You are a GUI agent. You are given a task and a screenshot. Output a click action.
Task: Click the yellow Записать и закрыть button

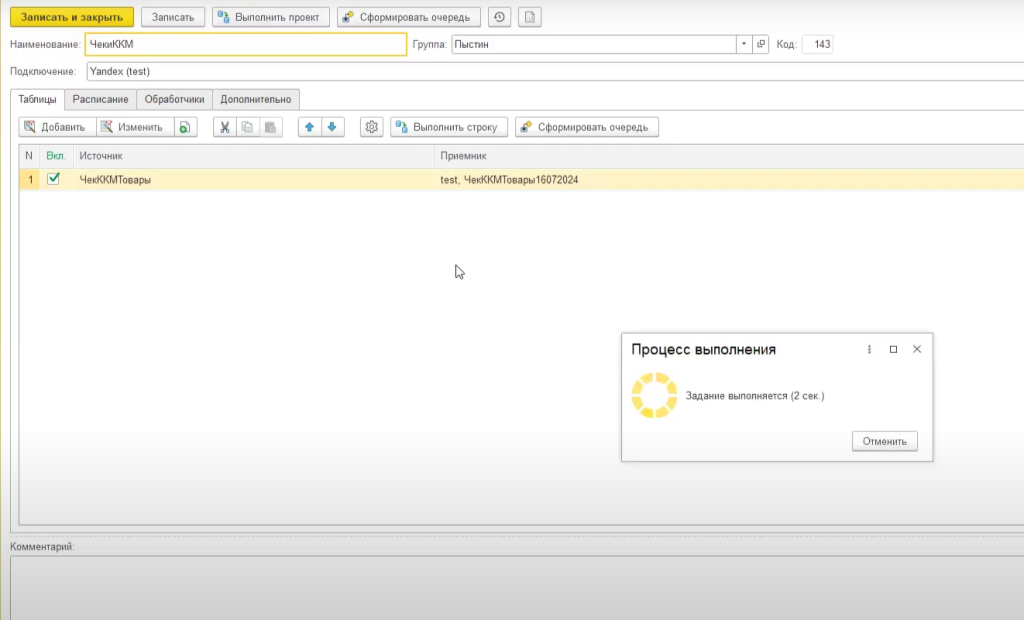[72, 17]
